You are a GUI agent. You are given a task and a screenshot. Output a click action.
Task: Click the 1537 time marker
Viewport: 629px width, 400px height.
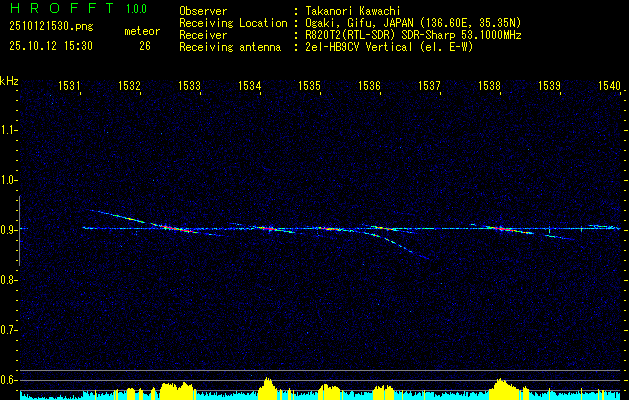[x=429, y=85]
